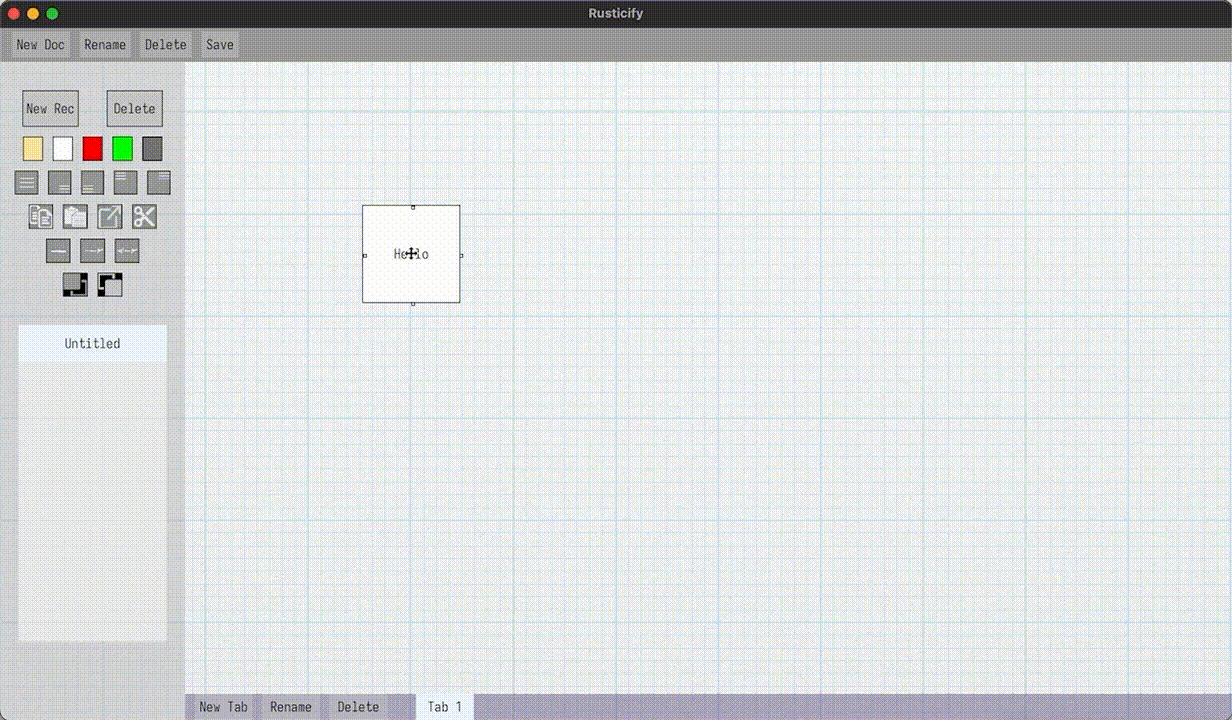
Task: Set text alignment to centered lines icon
Action: click(27, 183)
